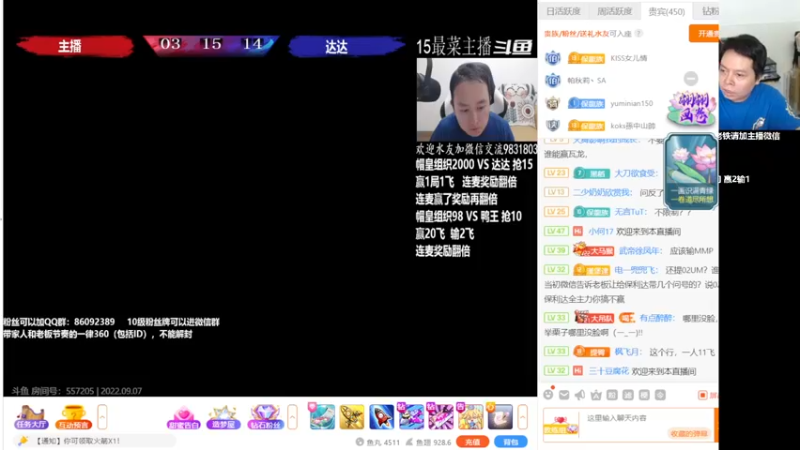
Task: Select the golden wing gift icon
Action: [x=352, y=416]
